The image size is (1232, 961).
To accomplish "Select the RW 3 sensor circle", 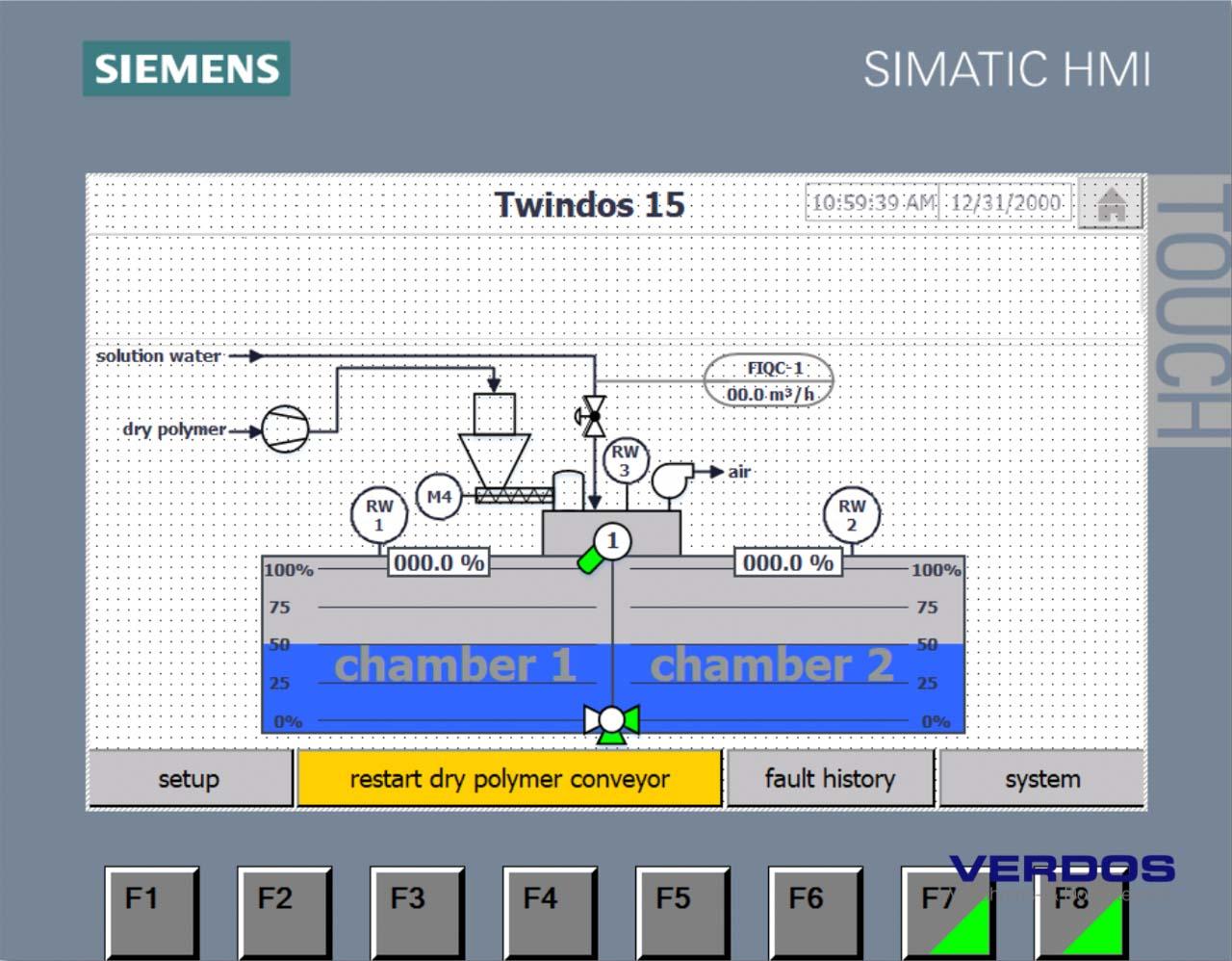I will [x=625, y=460].
